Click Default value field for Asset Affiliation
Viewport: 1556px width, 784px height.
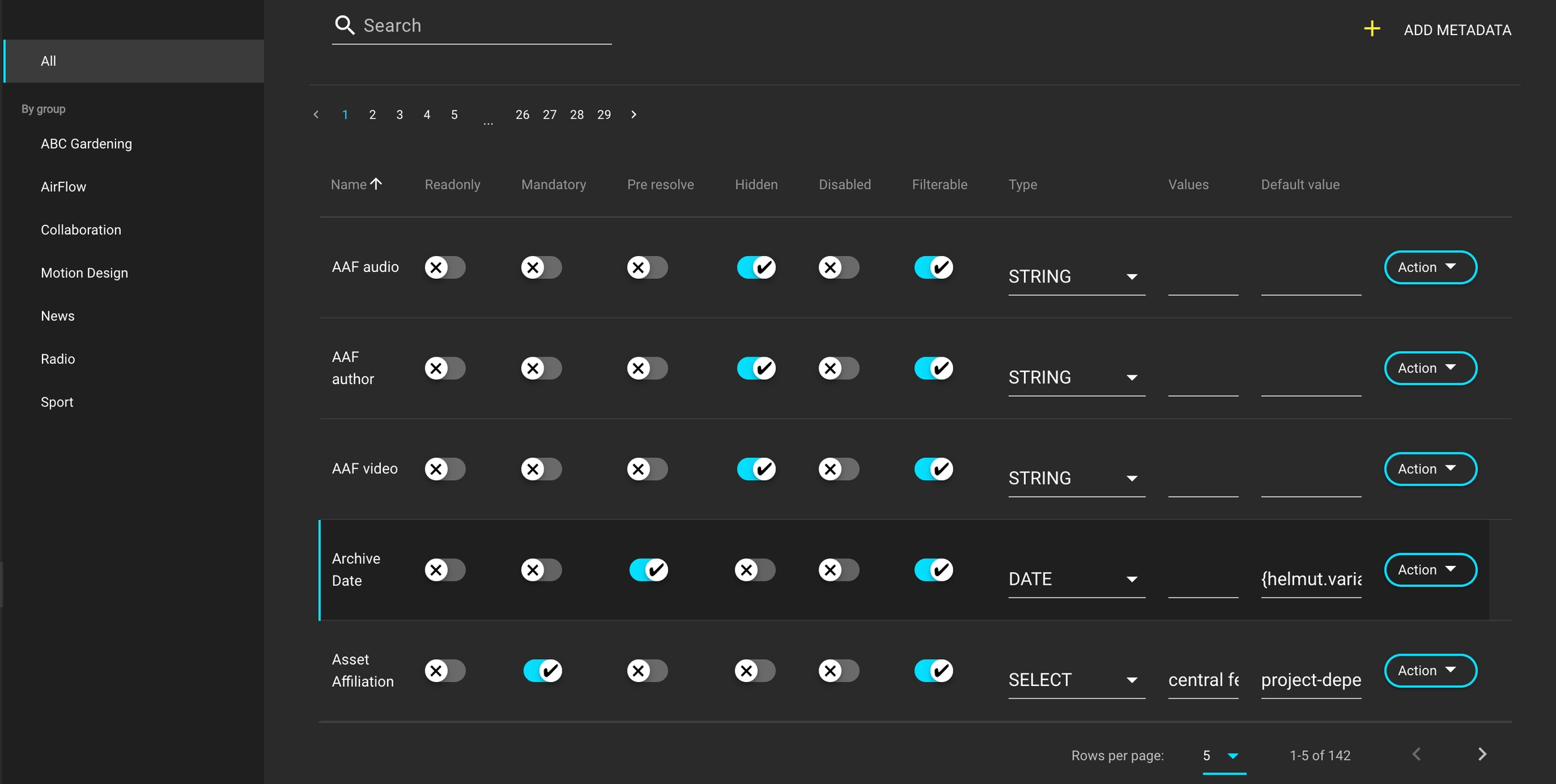pos(1310,680)
